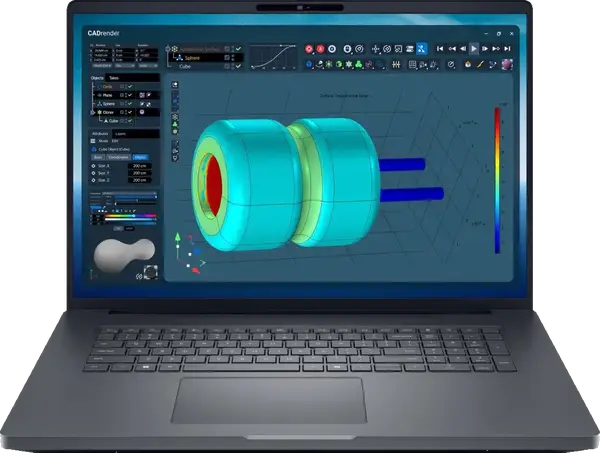Open the Layers tab
The image size is (600, 453).
coord(121,132)
